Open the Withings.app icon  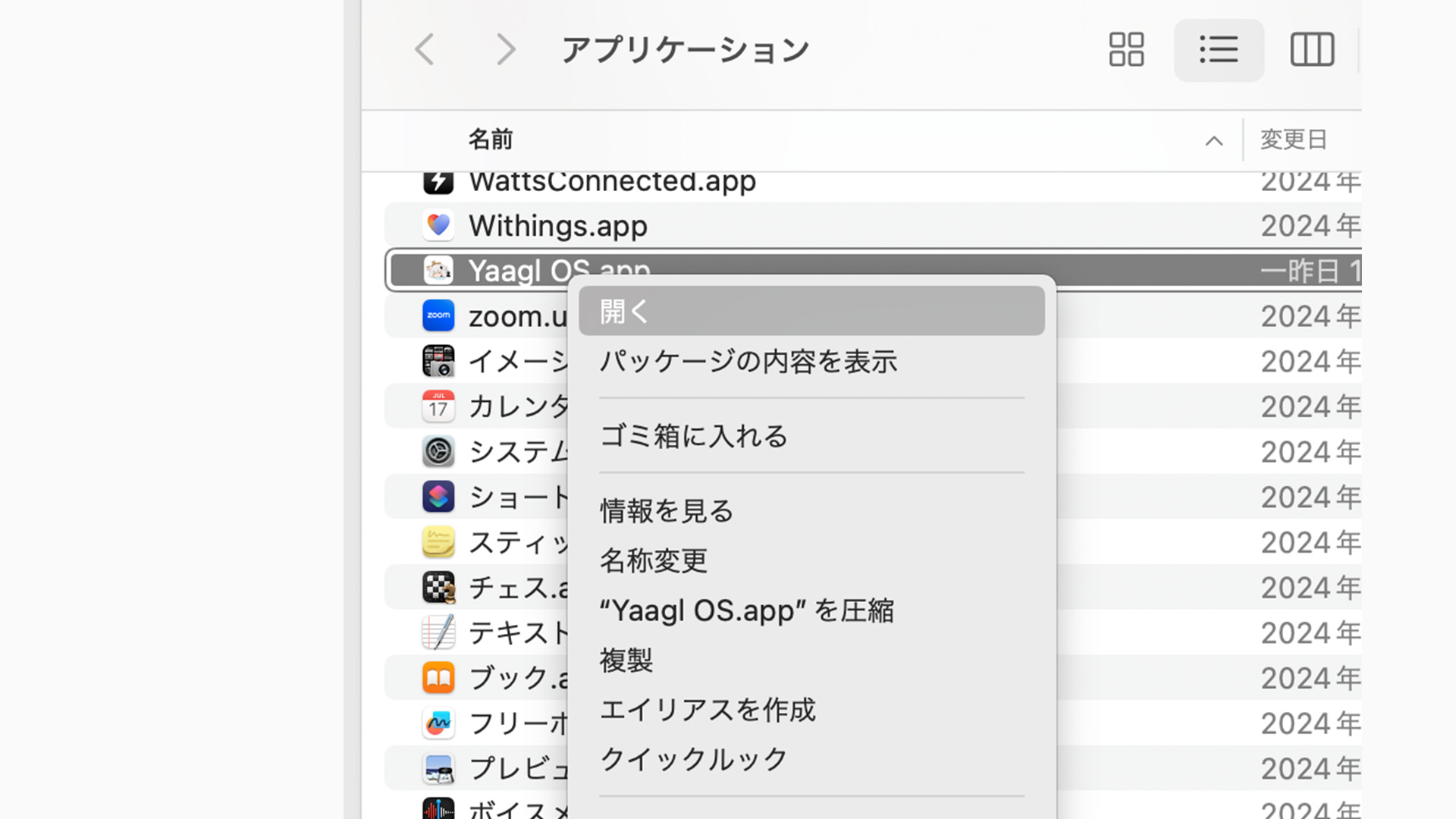438,225
